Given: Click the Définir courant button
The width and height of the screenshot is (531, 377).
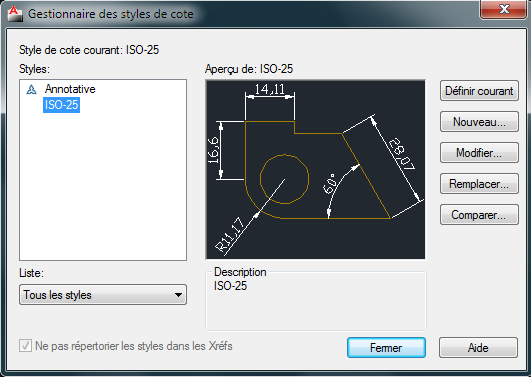Looking at the screenshot, I should [x=479, y=91].
